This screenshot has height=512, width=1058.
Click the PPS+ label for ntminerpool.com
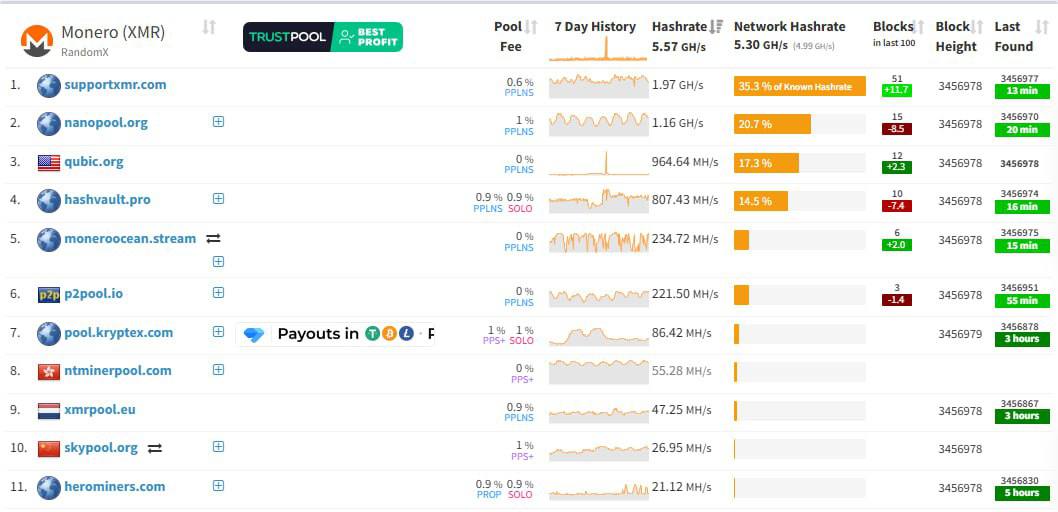pos(522,380)
